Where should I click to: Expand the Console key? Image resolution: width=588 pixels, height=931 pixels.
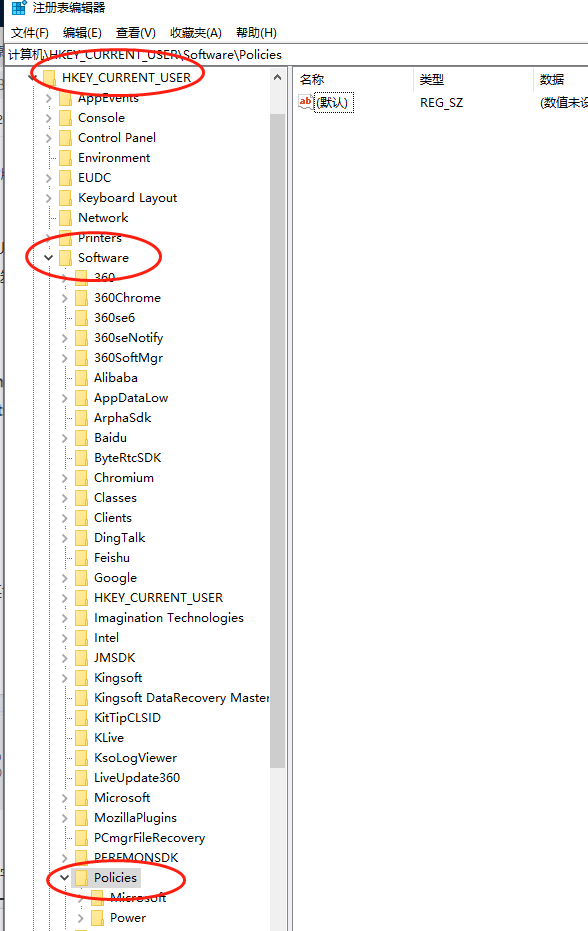pyautogui.click(x=49, y=118)
